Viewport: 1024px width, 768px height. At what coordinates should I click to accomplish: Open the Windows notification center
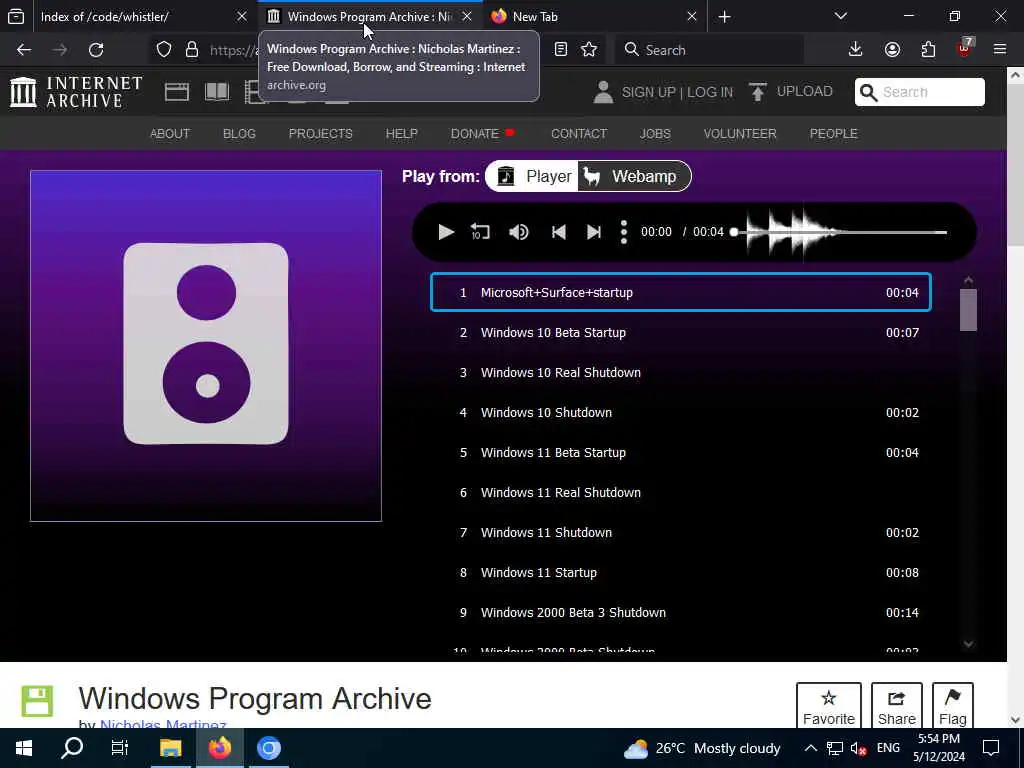(991, 748)
